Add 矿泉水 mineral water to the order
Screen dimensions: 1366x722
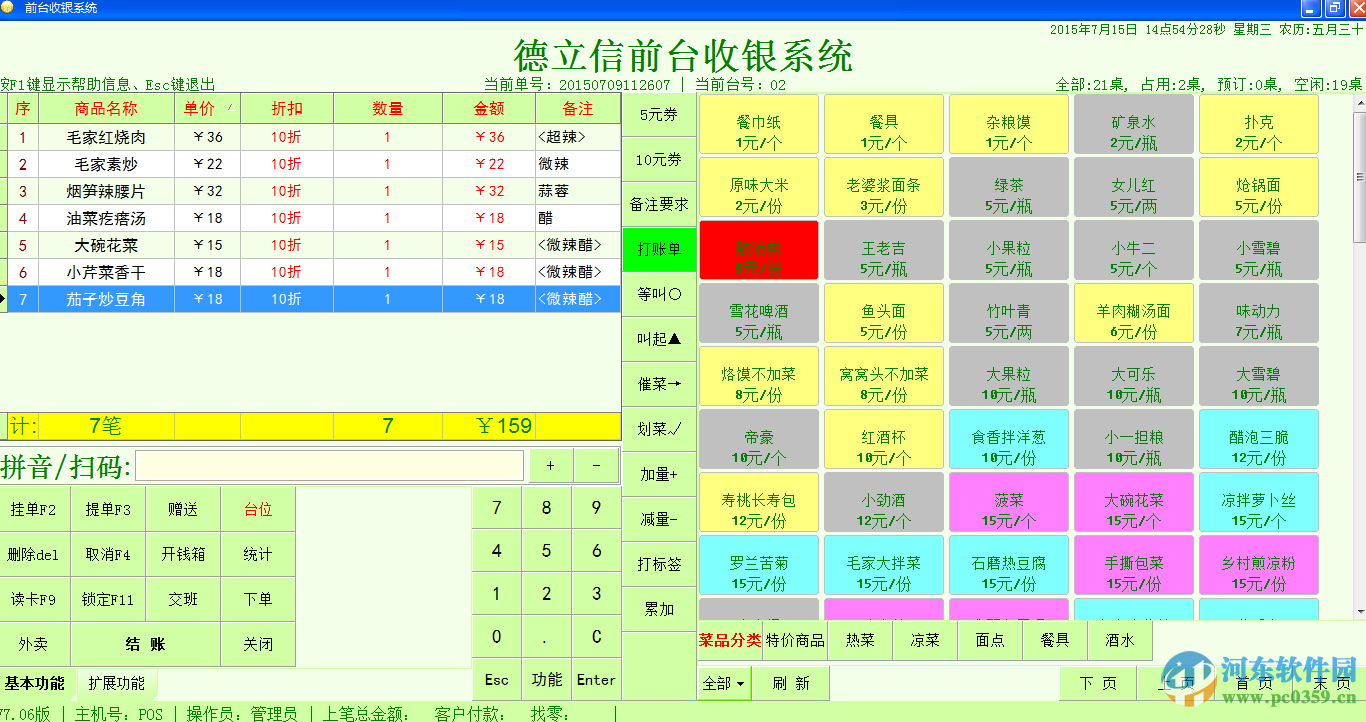[x=1133, y=124]
